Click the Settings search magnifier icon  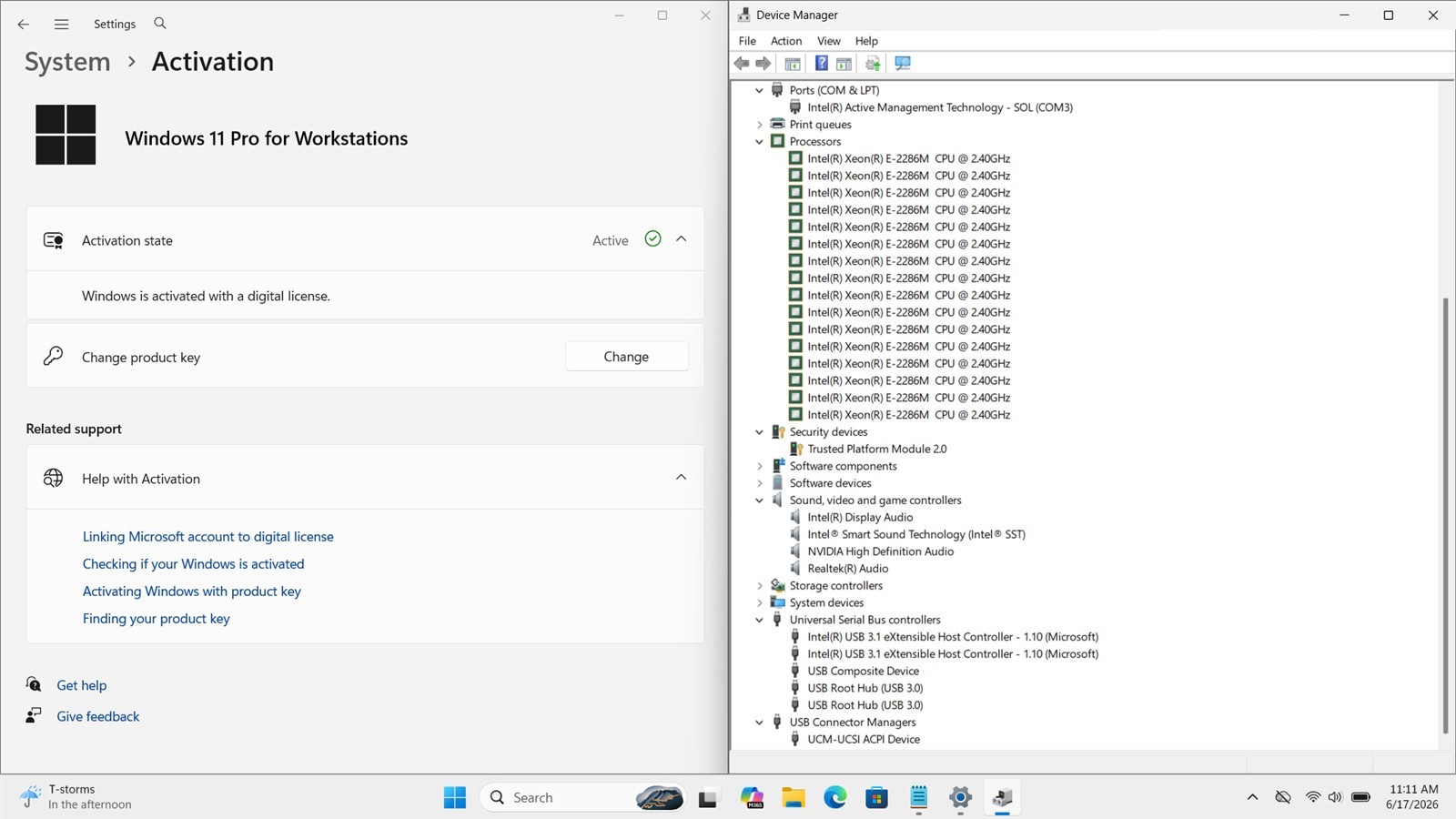[x=160, y=24]
